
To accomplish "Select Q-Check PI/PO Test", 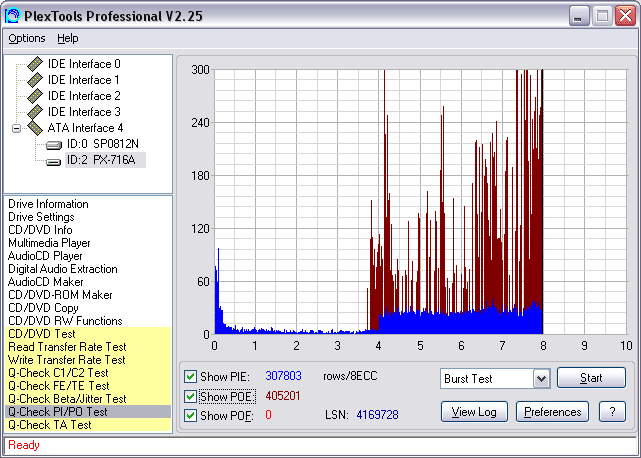I will coord(88,412).
